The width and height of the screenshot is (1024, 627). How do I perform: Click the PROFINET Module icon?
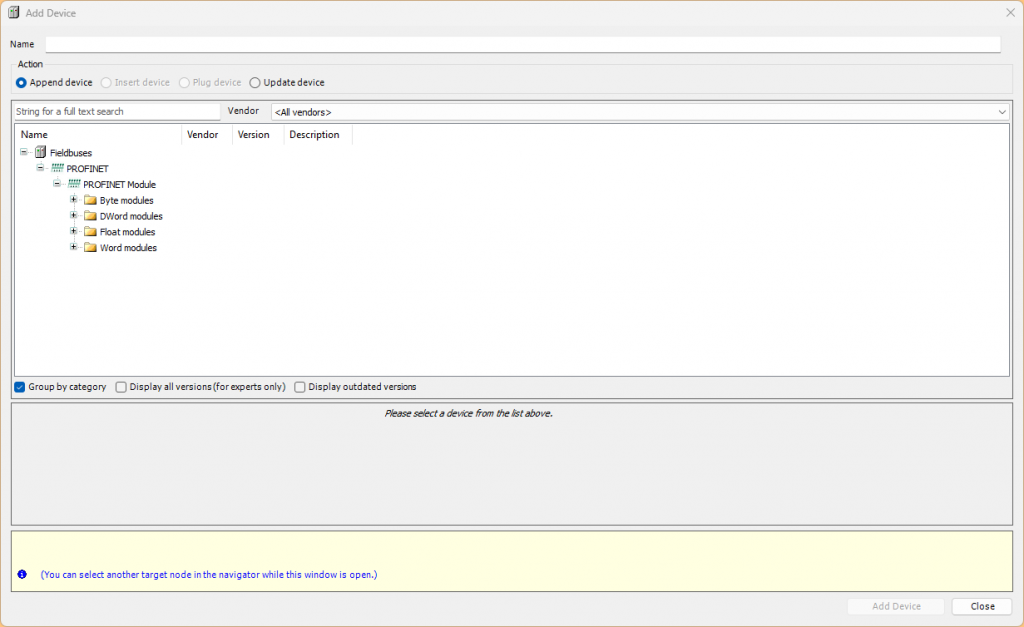coord(74,185)
